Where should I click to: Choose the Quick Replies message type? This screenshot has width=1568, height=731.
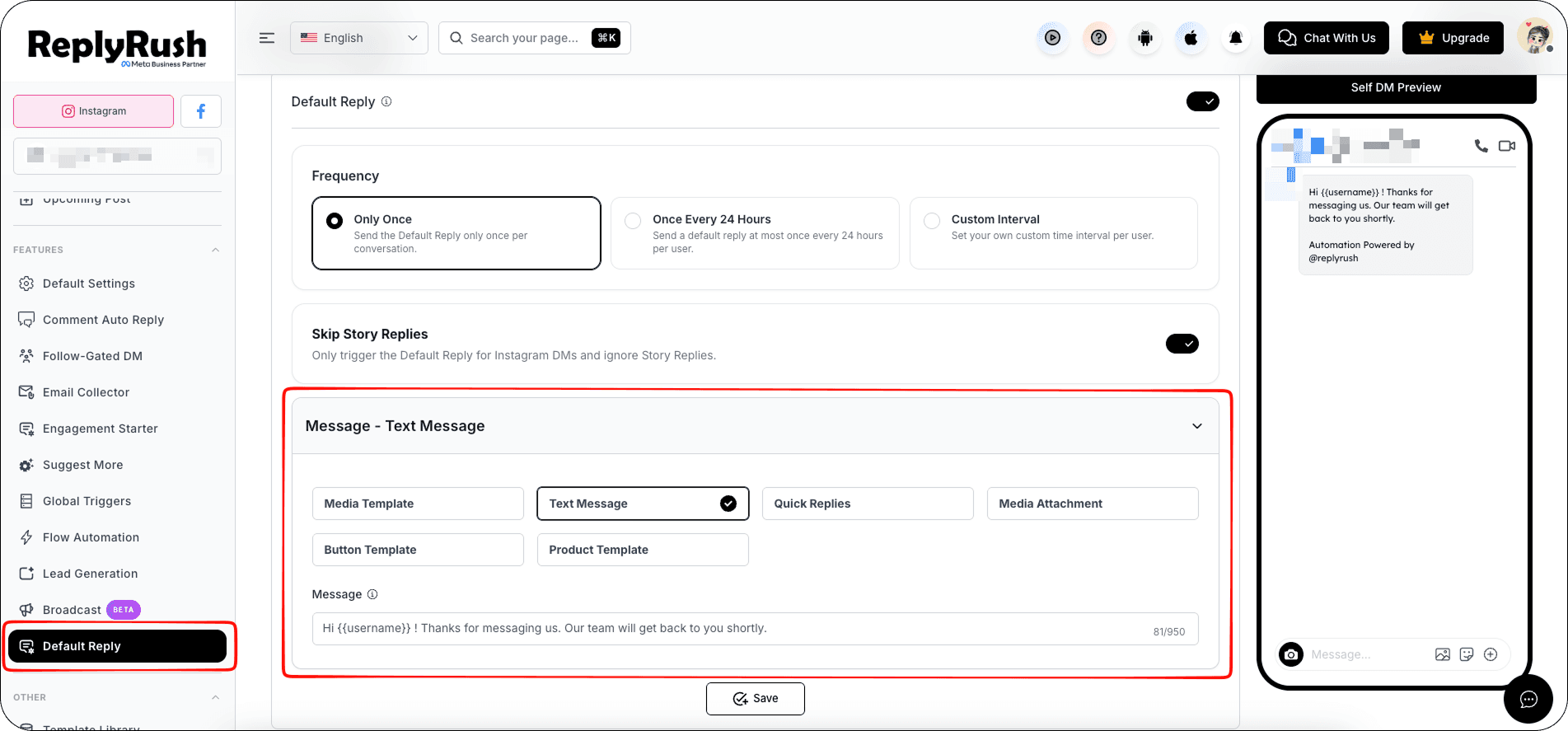pyautogui.click(x=868, y=504)
